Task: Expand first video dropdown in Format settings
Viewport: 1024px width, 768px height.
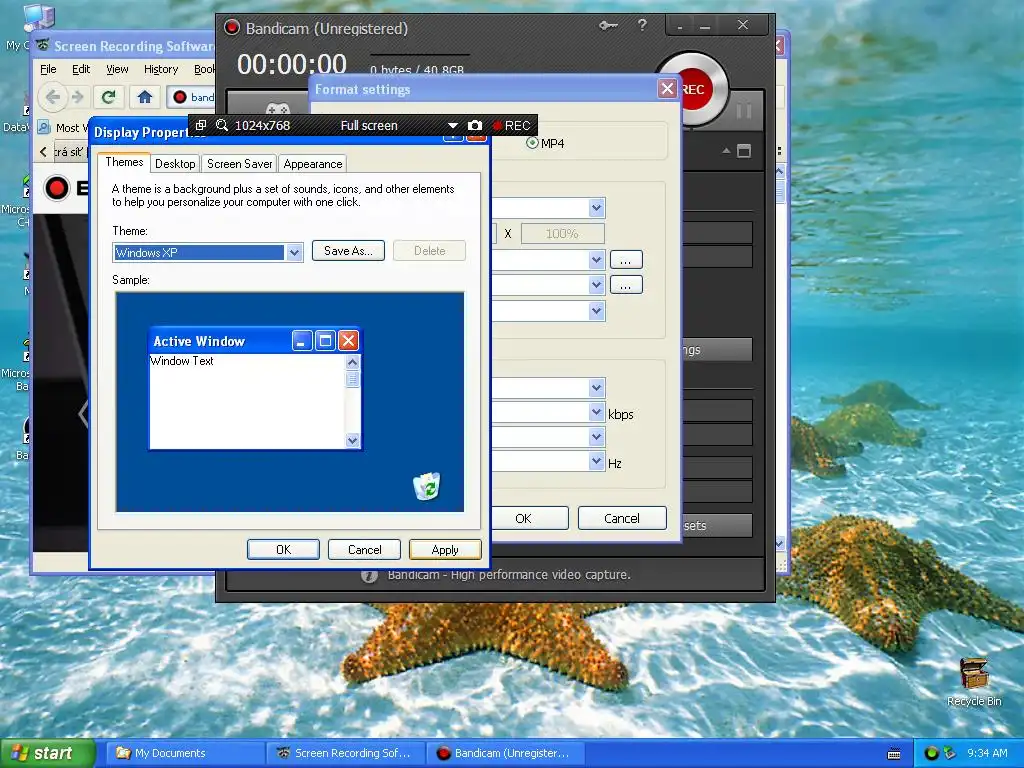Action: (596, 208)
